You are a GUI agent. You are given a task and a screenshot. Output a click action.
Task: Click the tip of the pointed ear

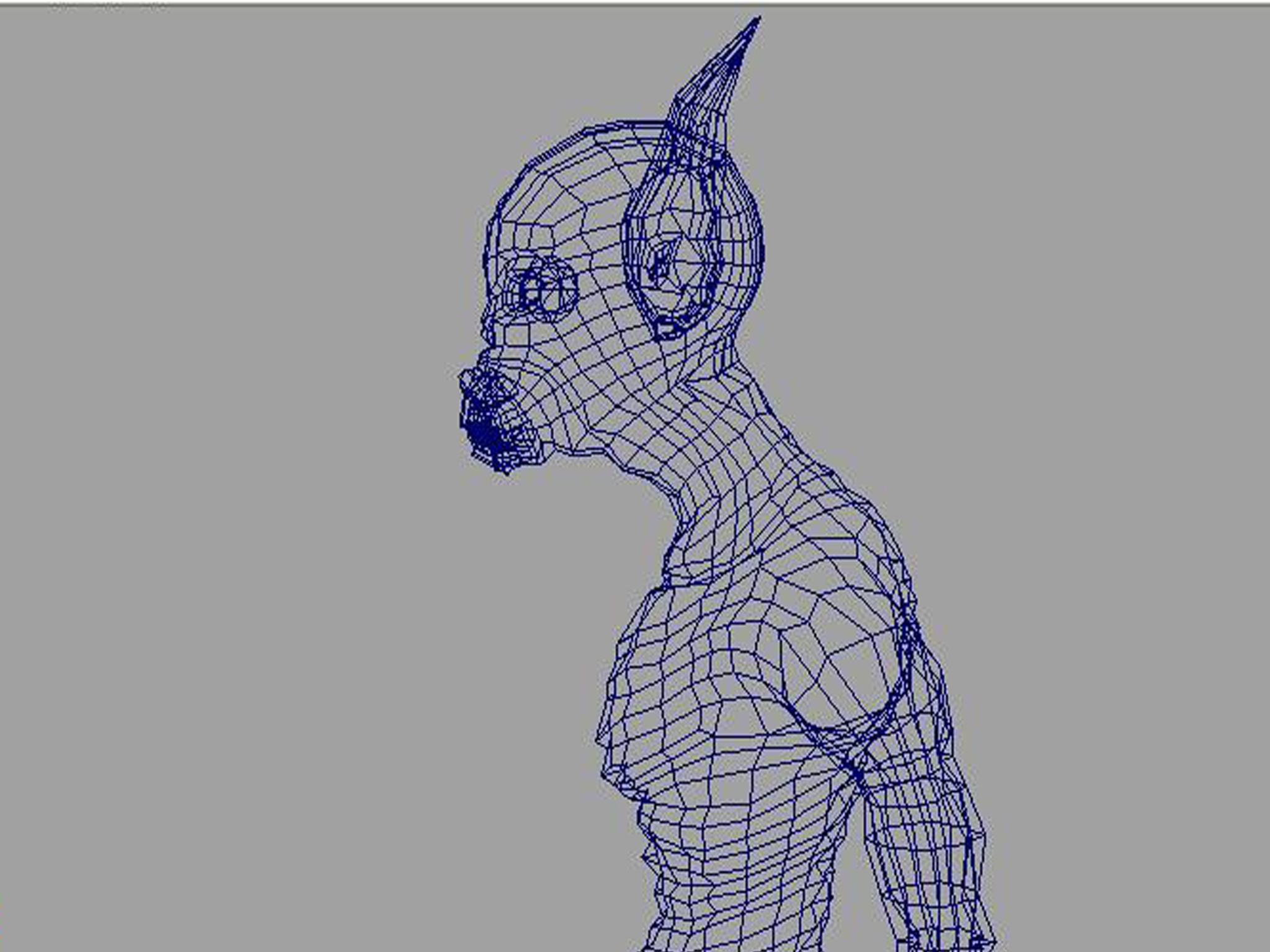(756, 22)
